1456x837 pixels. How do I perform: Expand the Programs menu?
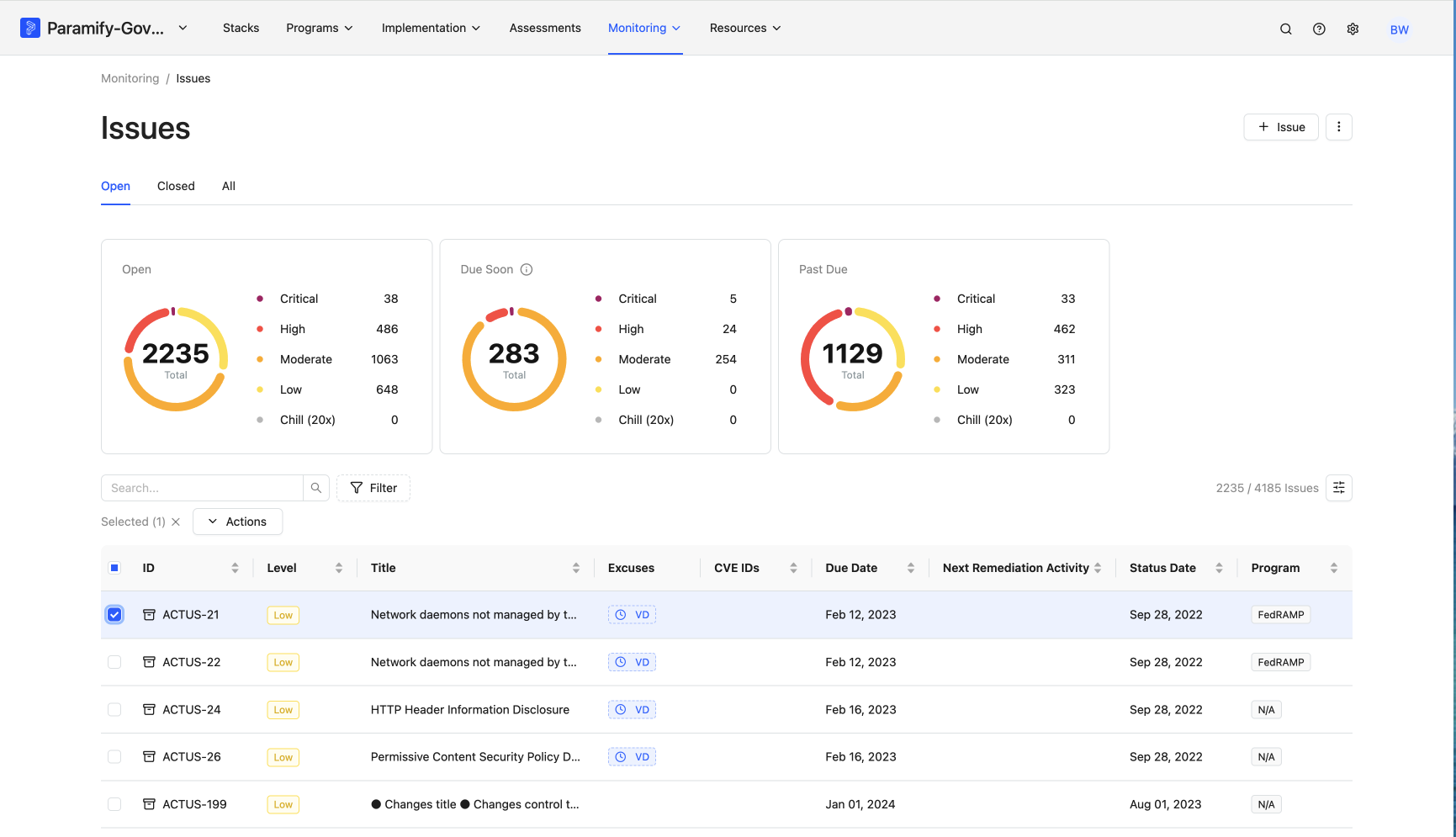pyautogui.click(x=320, y=28)
